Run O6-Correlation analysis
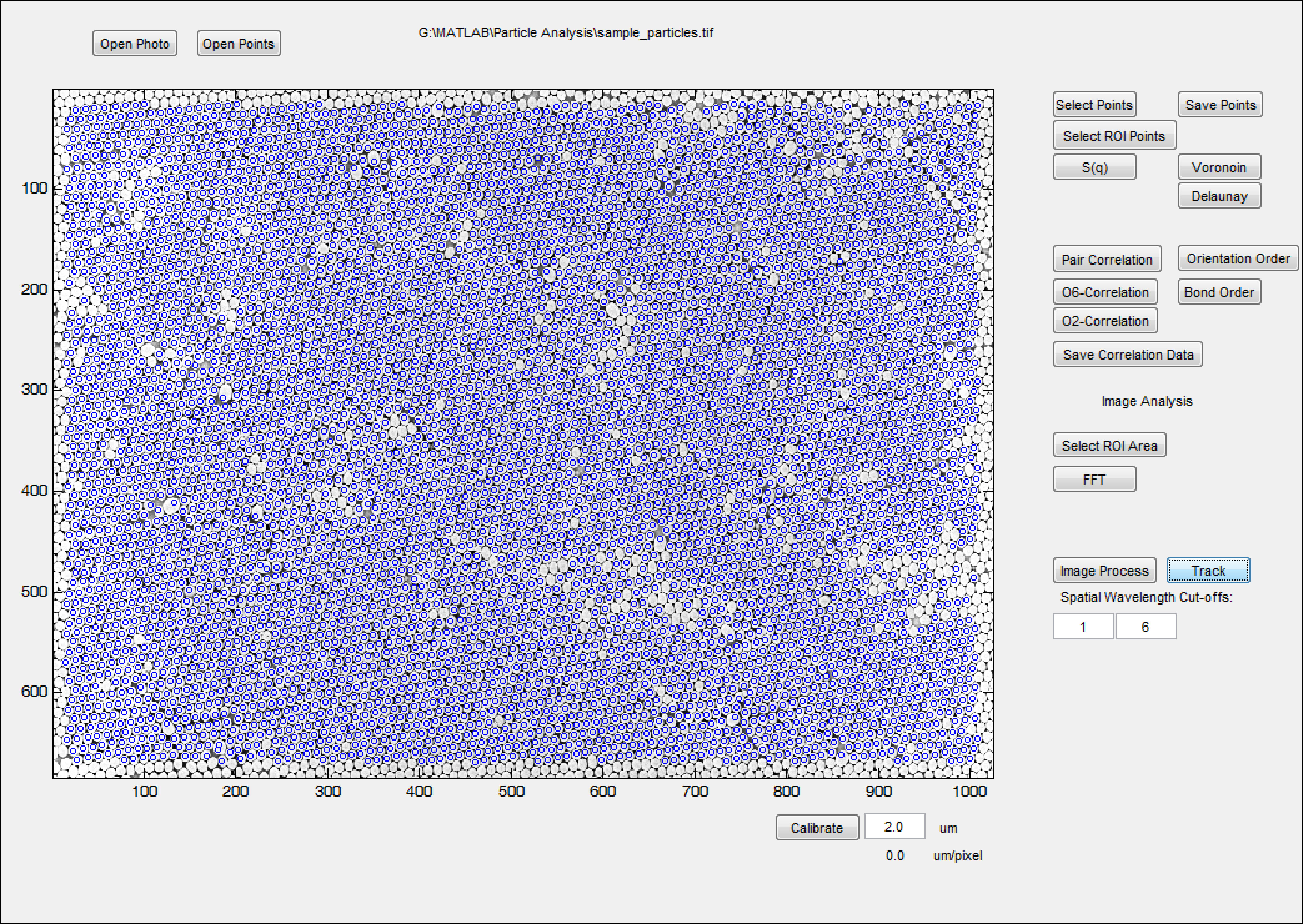The image size is (1303, 924). (1105, 292)
